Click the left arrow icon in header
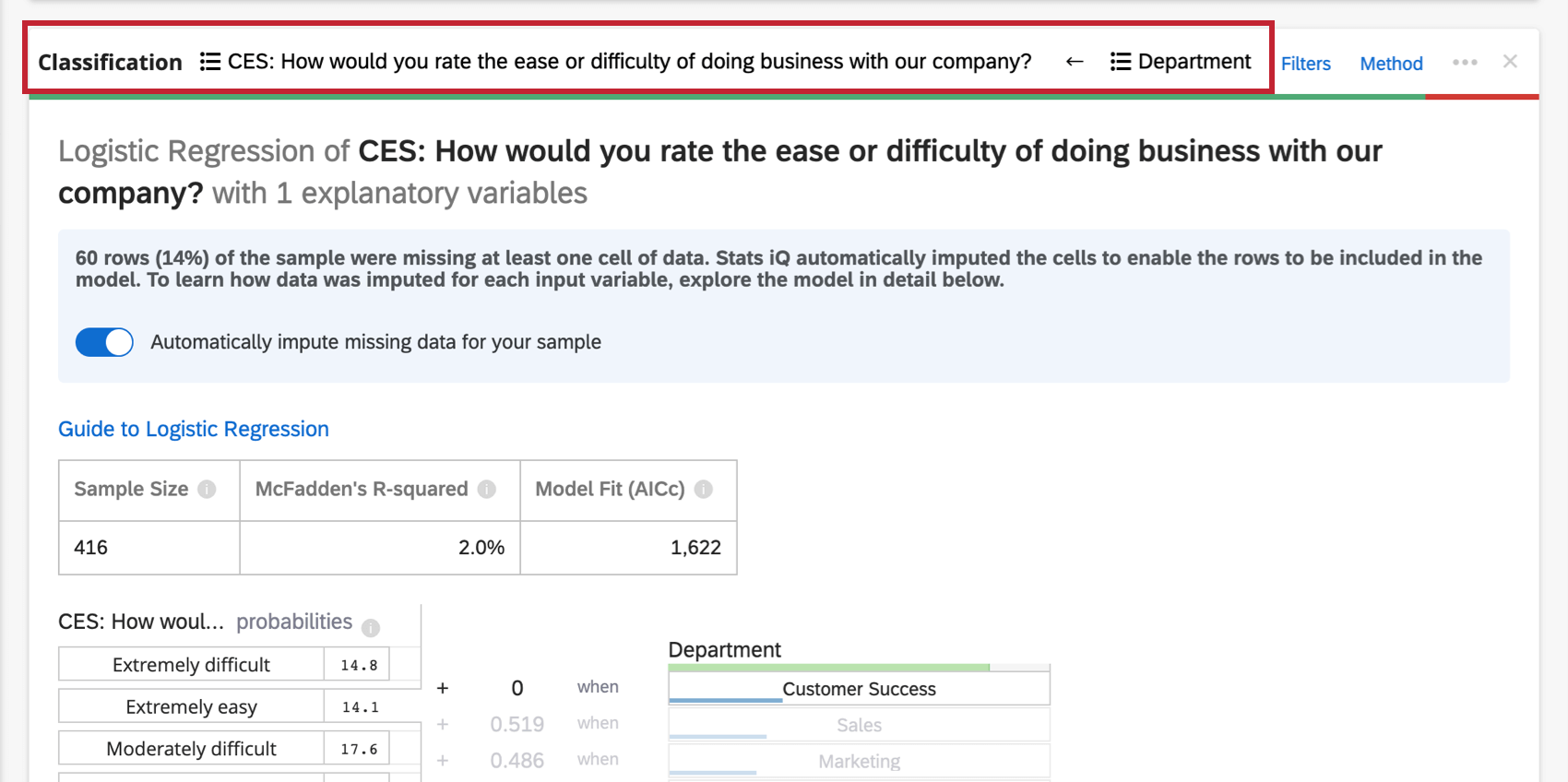1568x782 pixels. pos(1075,62)
